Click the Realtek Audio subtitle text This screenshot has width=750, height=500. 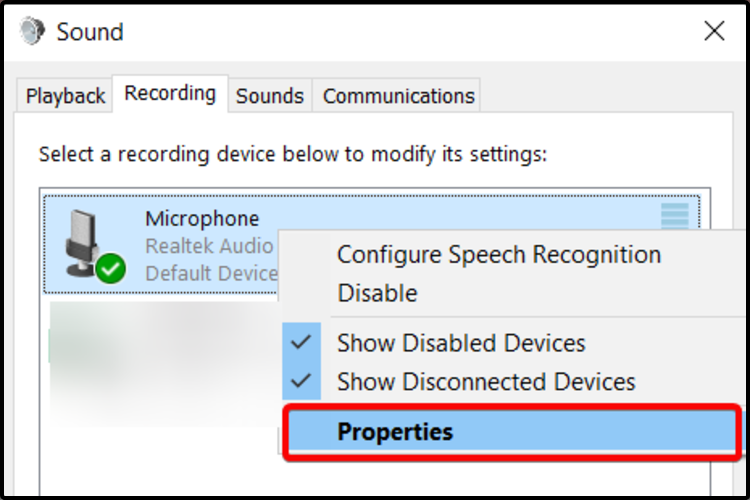(x=209, y=245)
